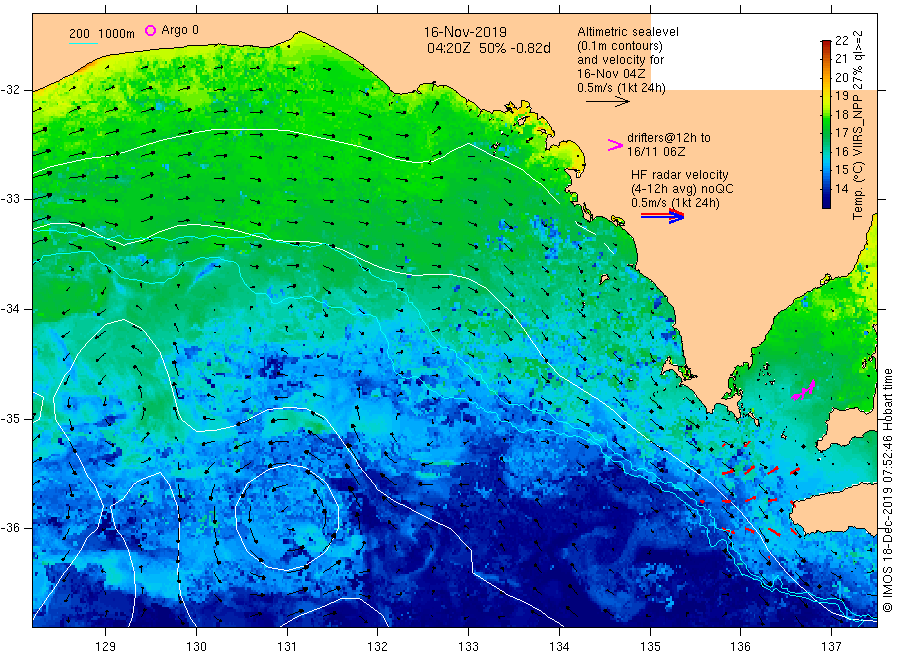Click the drifters@12h to label
900x660 pixels.
pos(669,138)
